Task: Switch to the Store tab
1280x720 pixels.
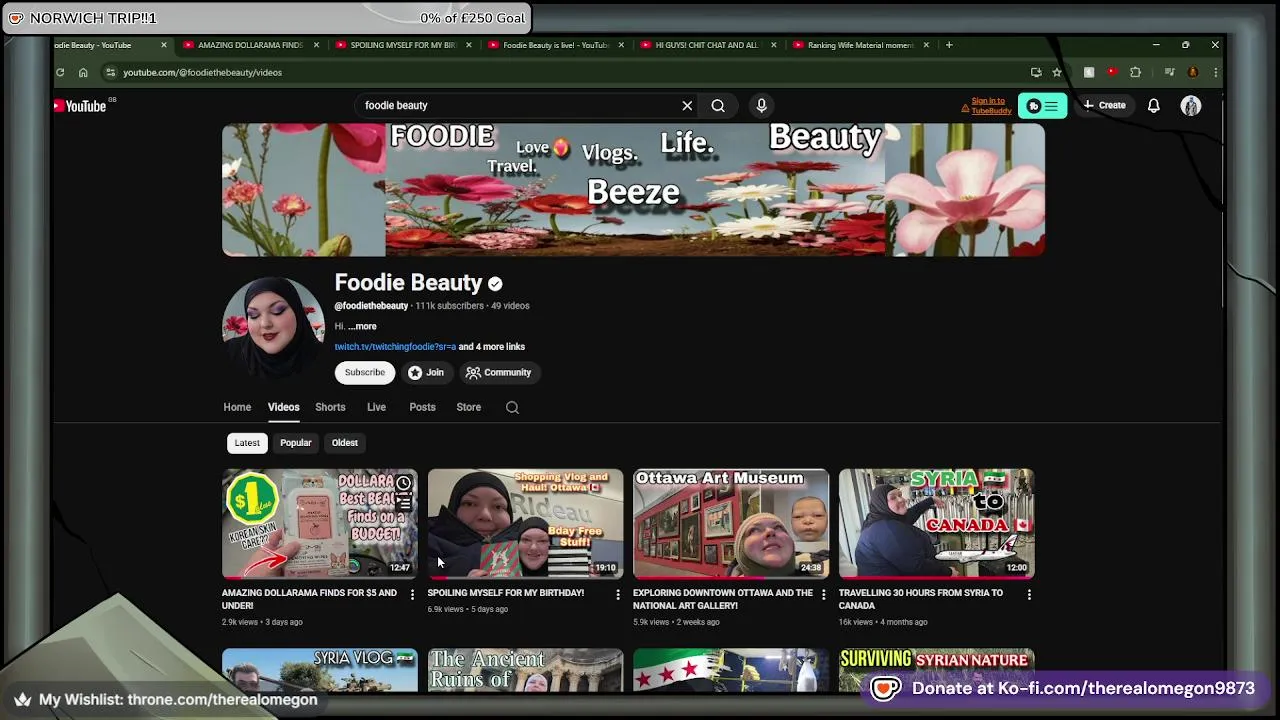Action: (x=469, y=407)
